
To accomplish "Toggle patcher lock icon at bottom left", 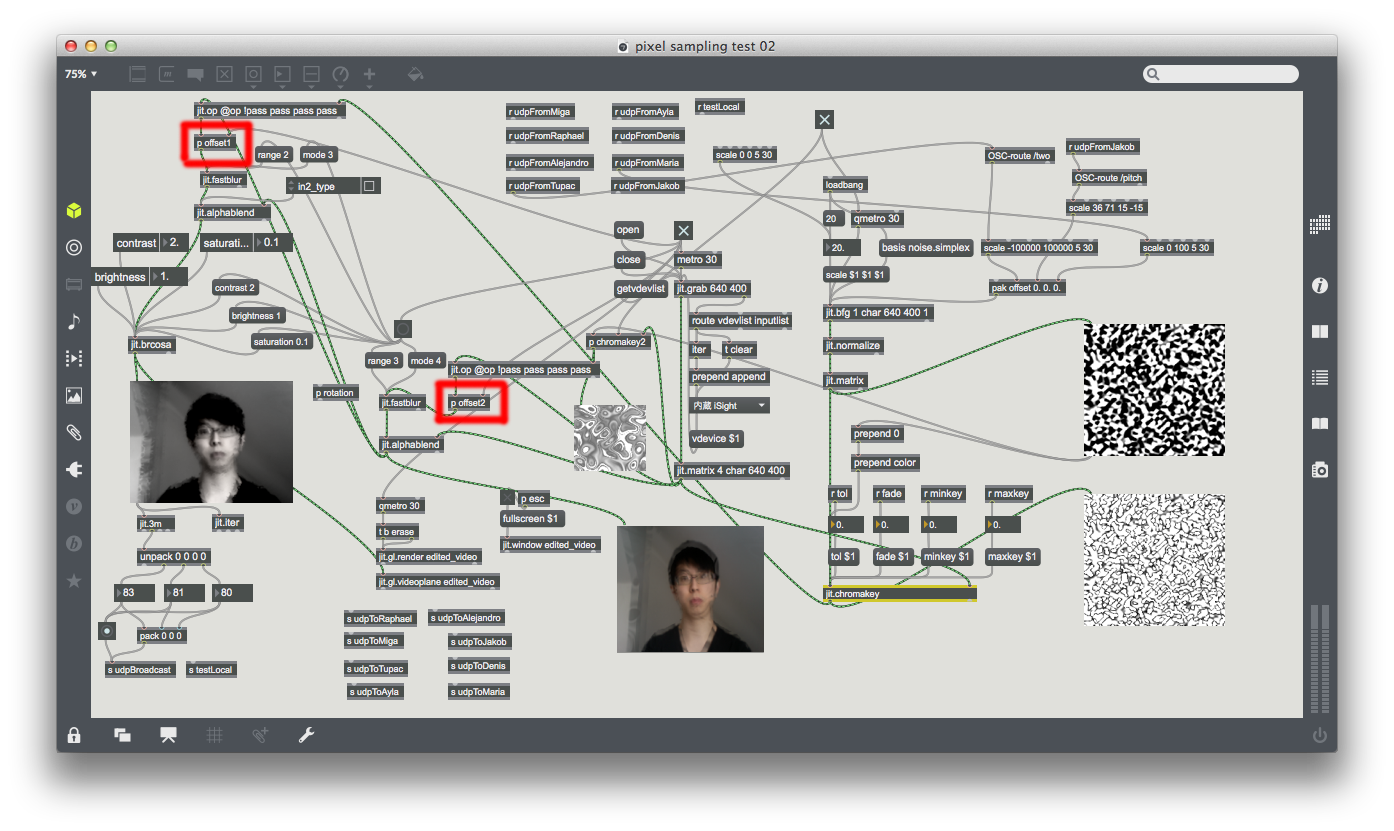I will (74, 736).
